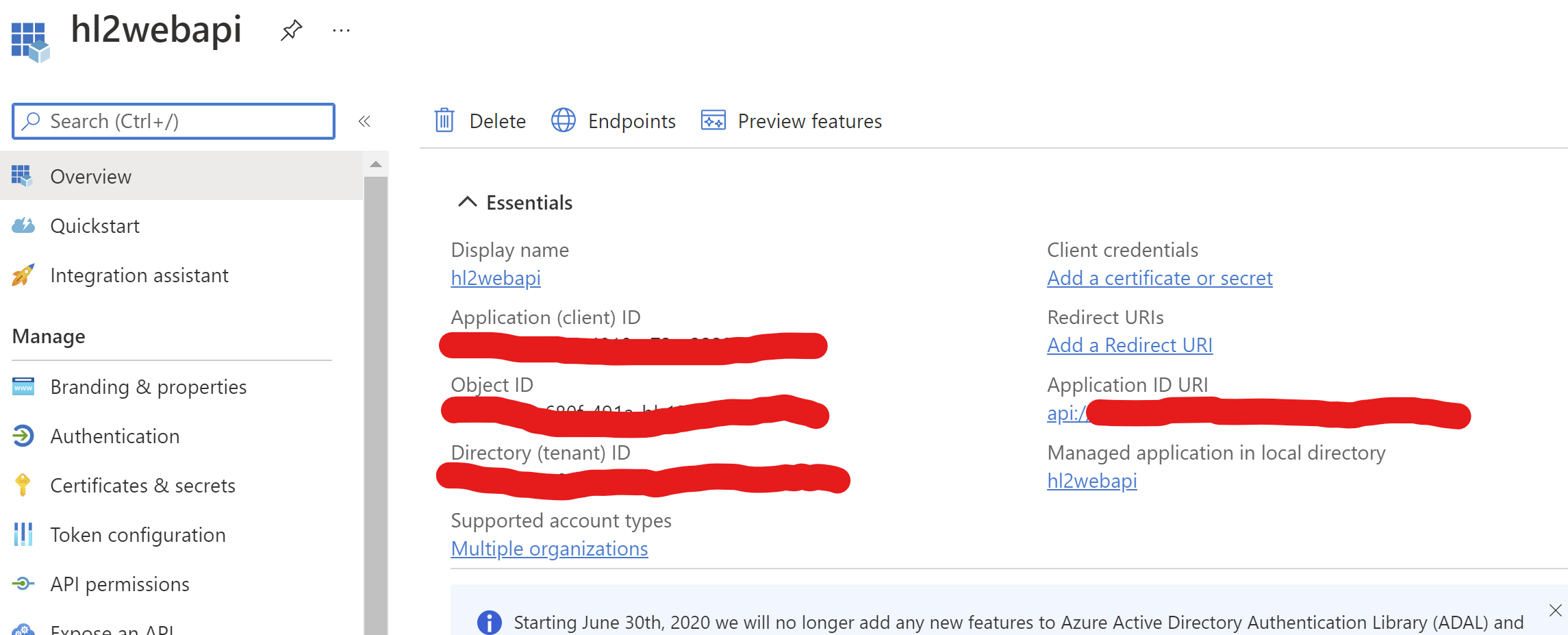Click the Authentication arrow icon
This screenshot has height=635, width=1568.
click(x=23, y=436)
